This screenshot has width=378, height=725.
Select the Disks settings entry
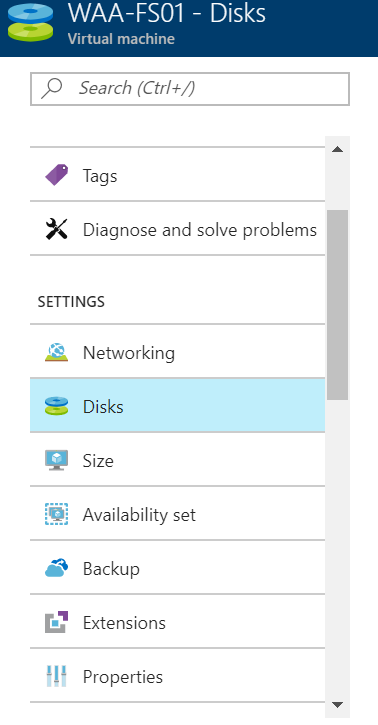(x=177, y=406)
